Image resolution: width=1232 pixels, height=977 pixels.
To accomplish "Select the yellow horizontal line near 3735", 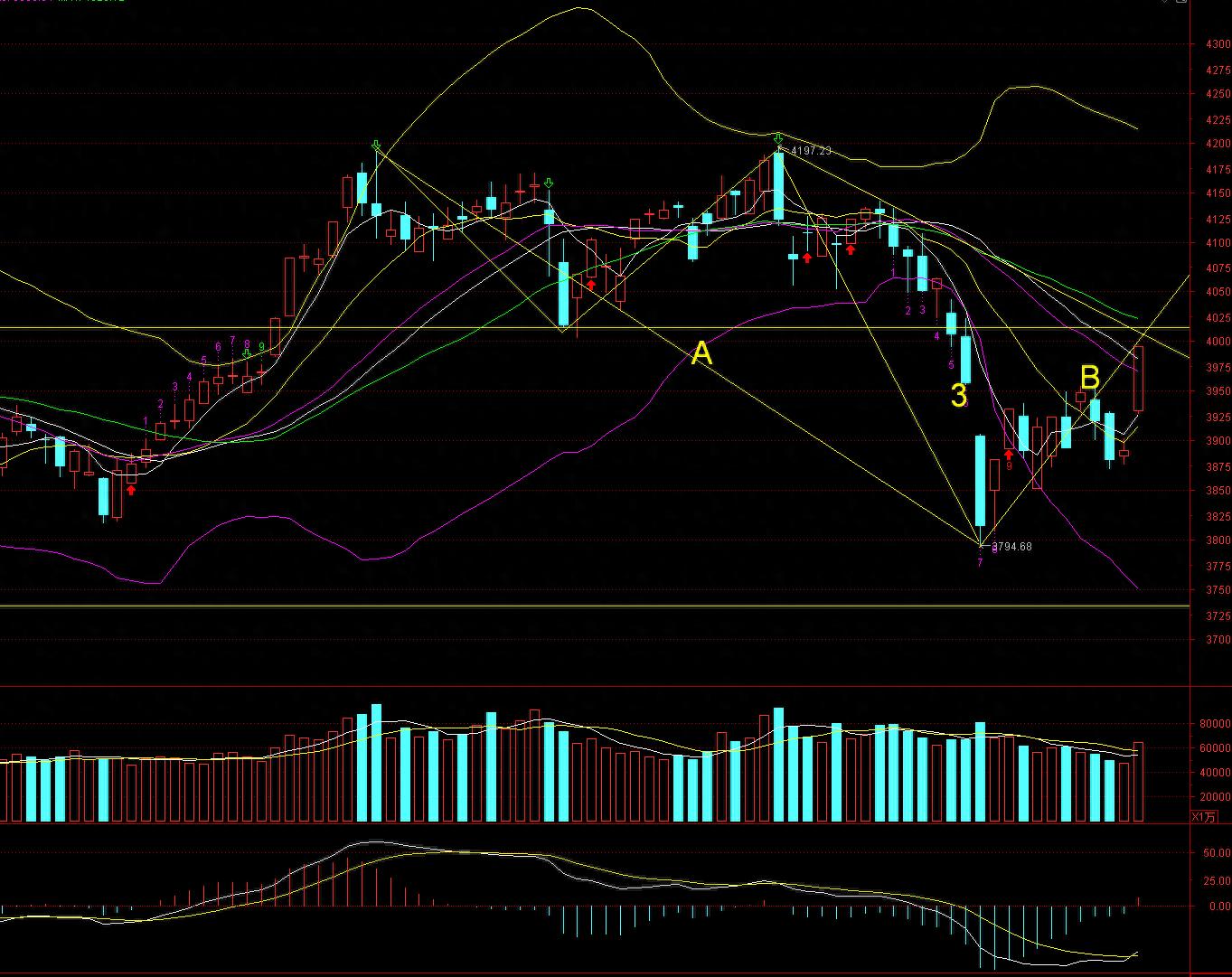I will [595, 606].
